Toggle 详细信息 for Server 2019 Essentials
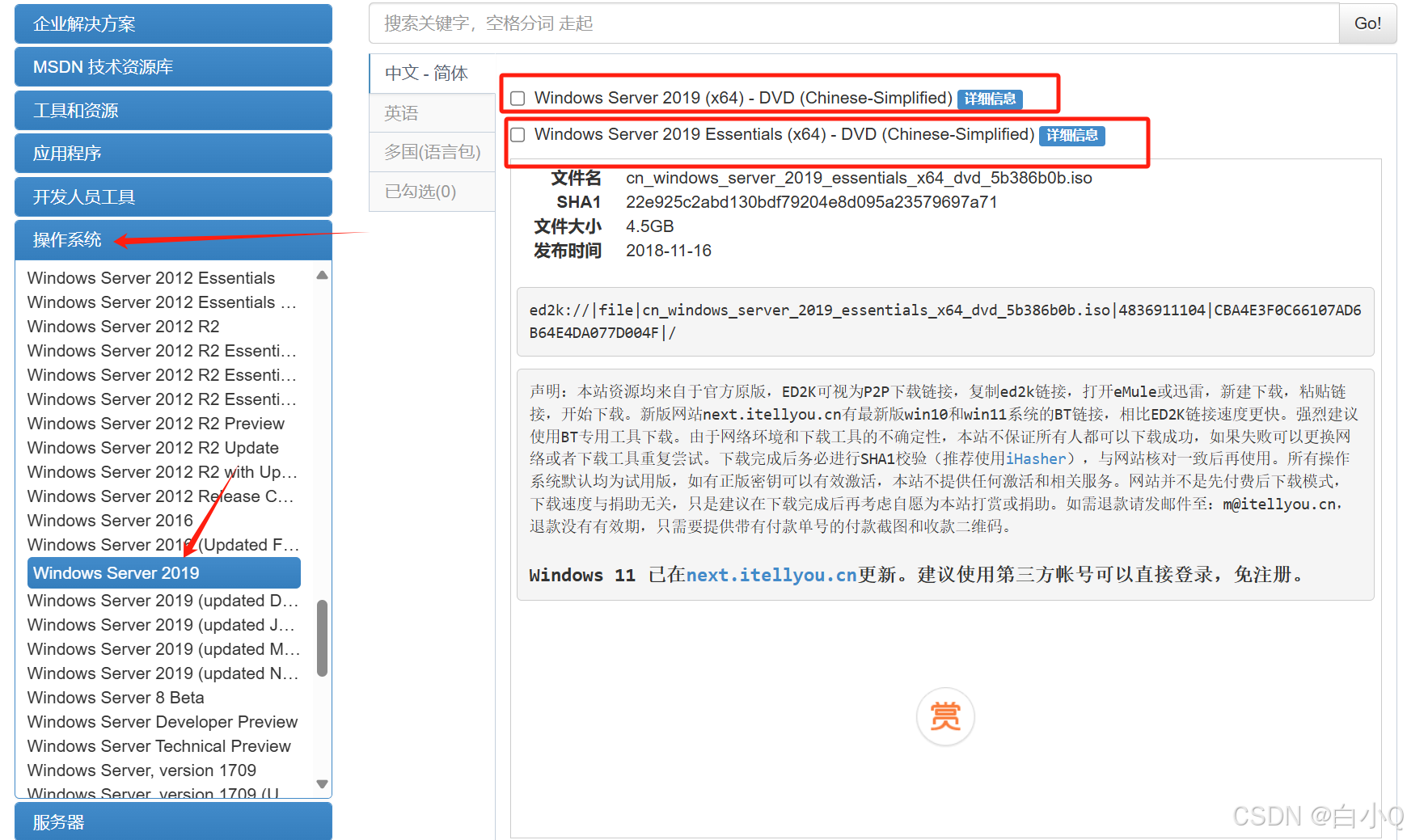 pyautogui.click(x=1072, y=135)
